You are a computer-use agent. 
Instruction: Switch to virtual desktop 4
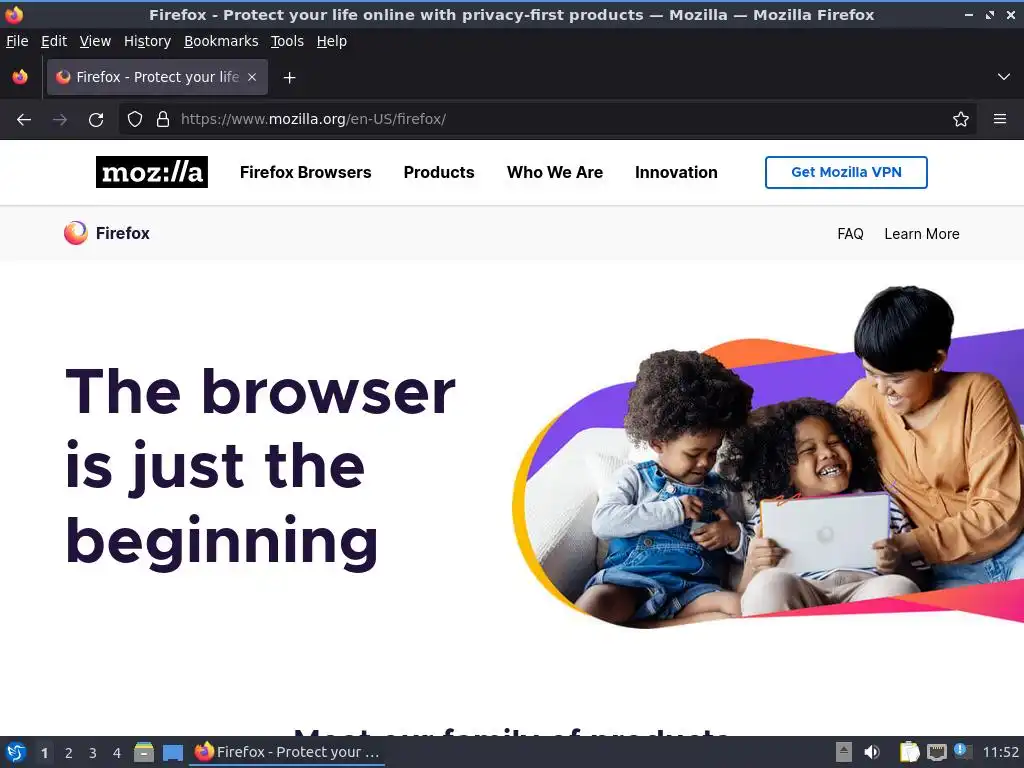tap(117, 753)
